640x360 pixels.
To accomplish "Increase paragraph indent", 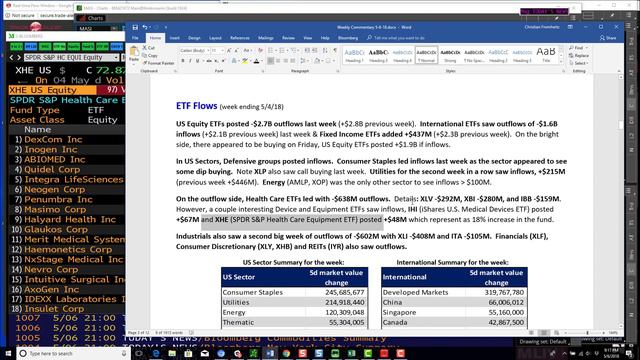I will click(314, 50).
